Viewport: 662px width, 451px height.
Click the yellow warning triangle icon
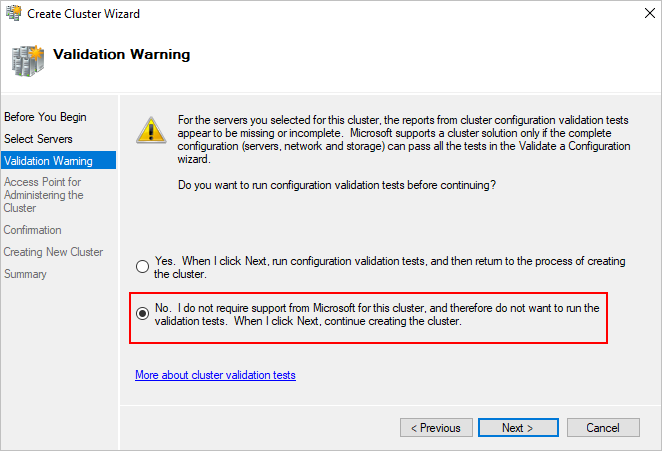click(x=151, y=130)
